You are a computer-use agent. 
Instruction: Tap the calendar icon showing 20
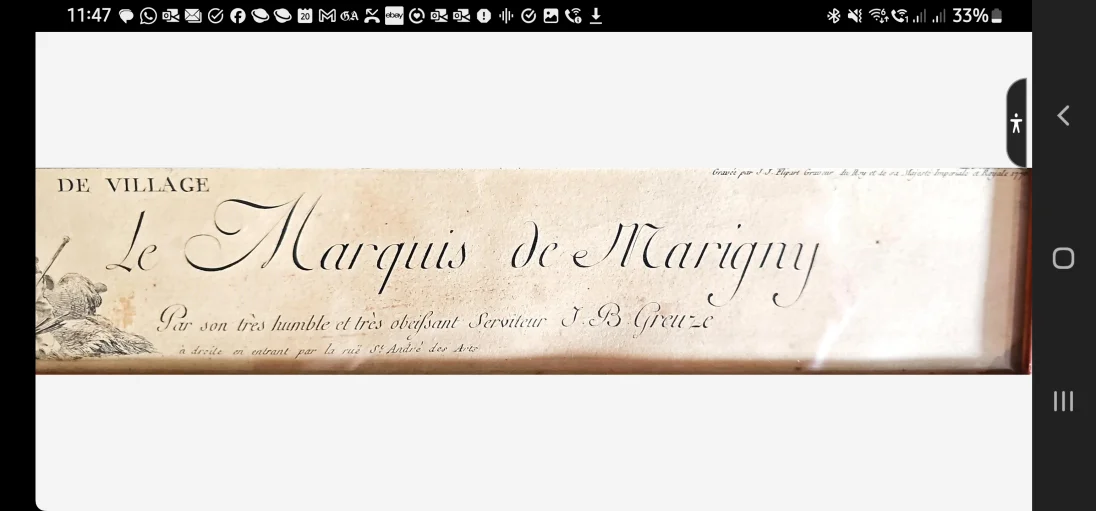[x=305, y=16]
